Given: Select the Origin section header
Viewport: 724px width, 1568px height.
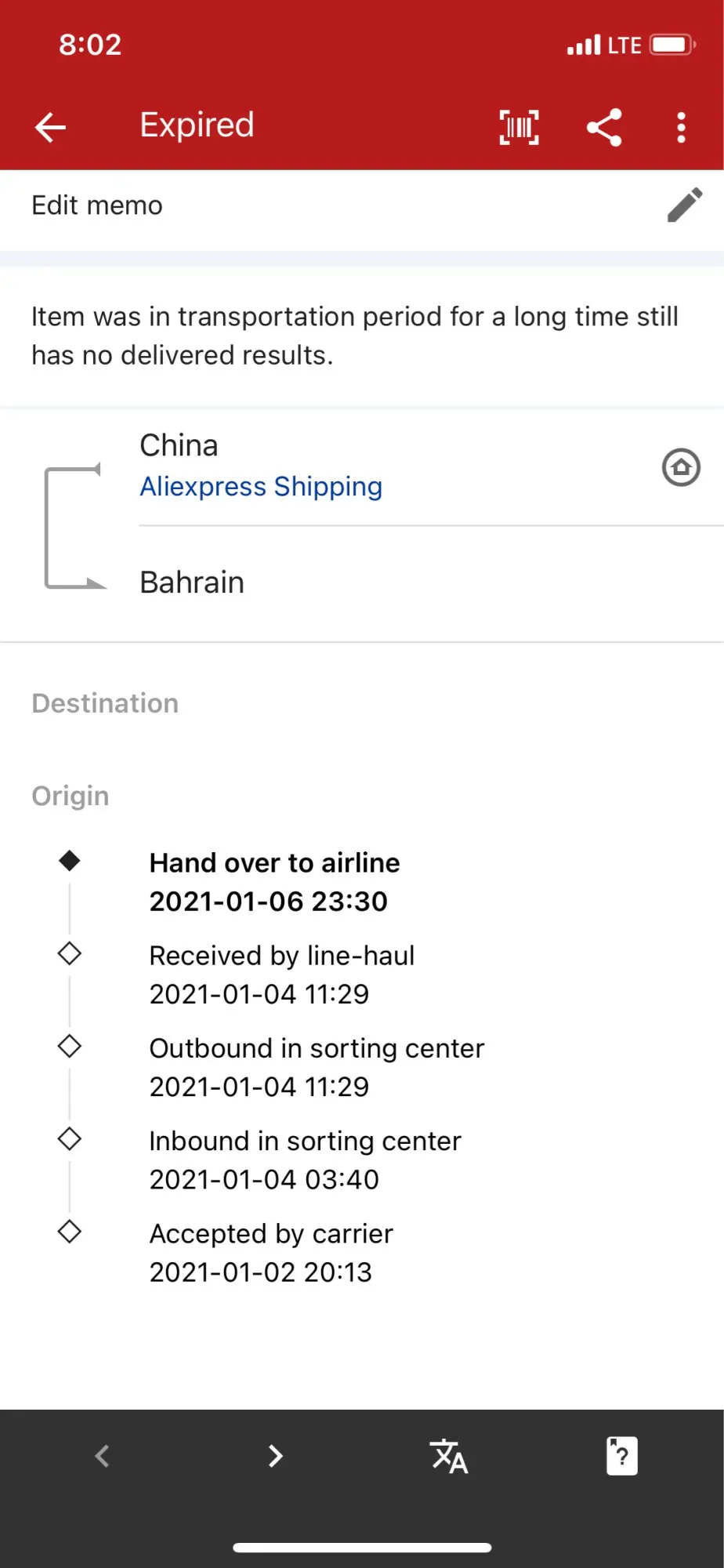Looking at the screenshot, I should [71, 796].
